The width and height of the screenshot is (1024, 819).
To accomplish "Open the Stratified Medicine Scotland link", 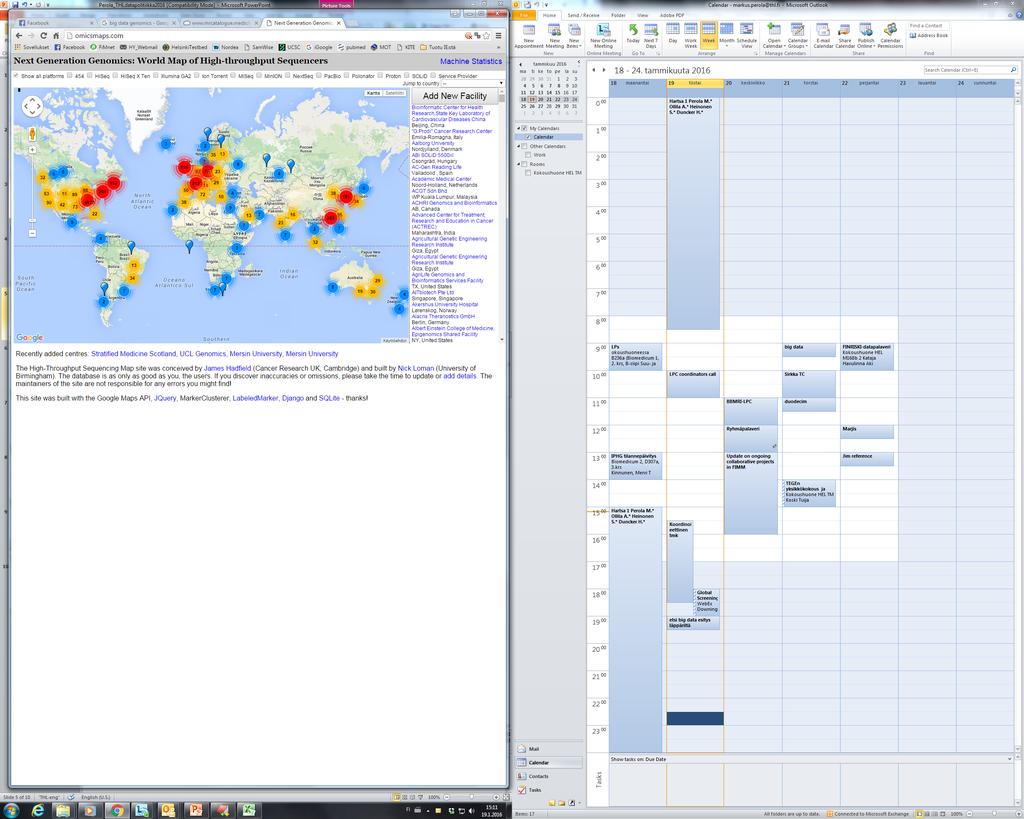I will point(133,354).
